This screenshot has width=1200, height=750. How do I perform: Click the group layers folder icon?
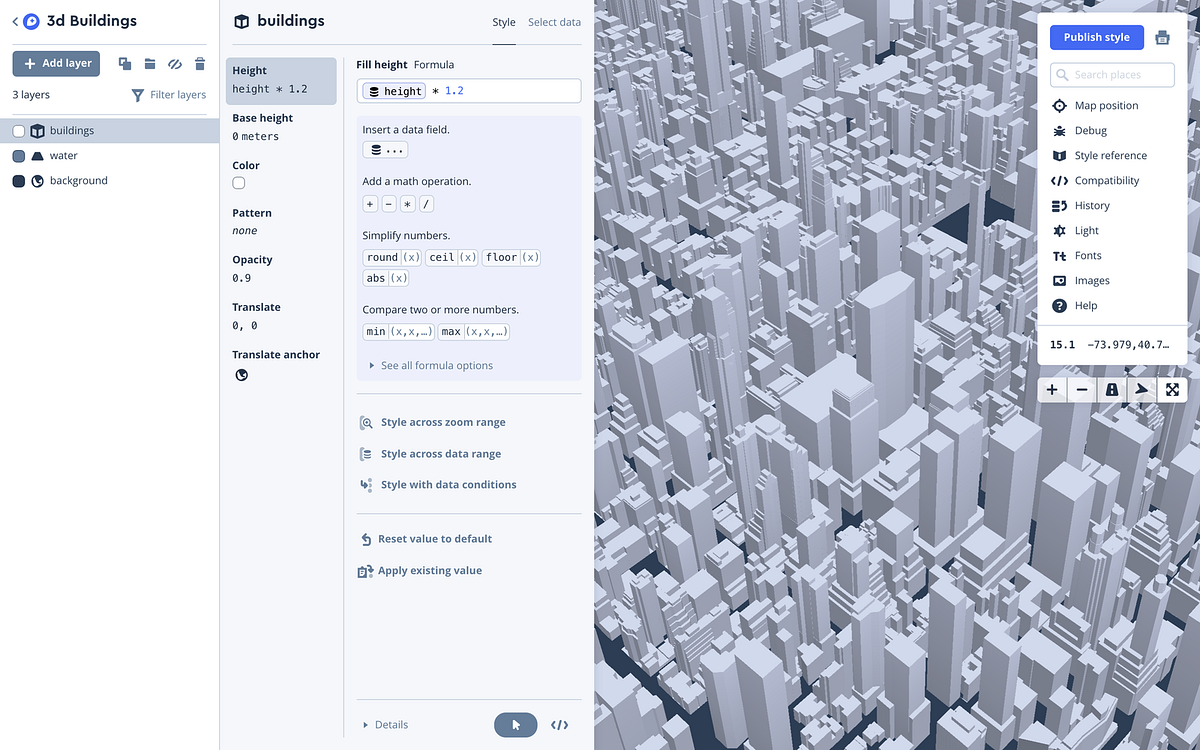(150, 63)
